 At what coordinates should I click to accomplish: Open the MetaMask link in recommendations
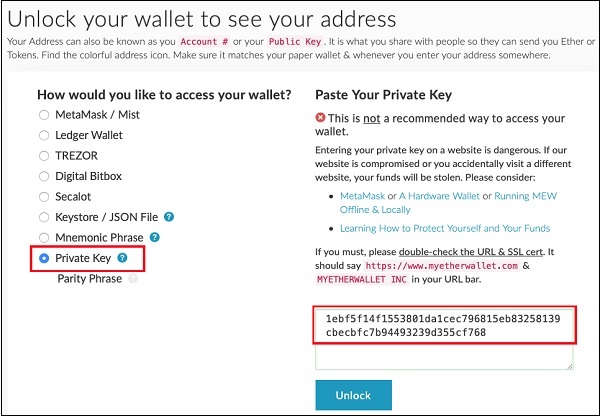click(368, 196)
